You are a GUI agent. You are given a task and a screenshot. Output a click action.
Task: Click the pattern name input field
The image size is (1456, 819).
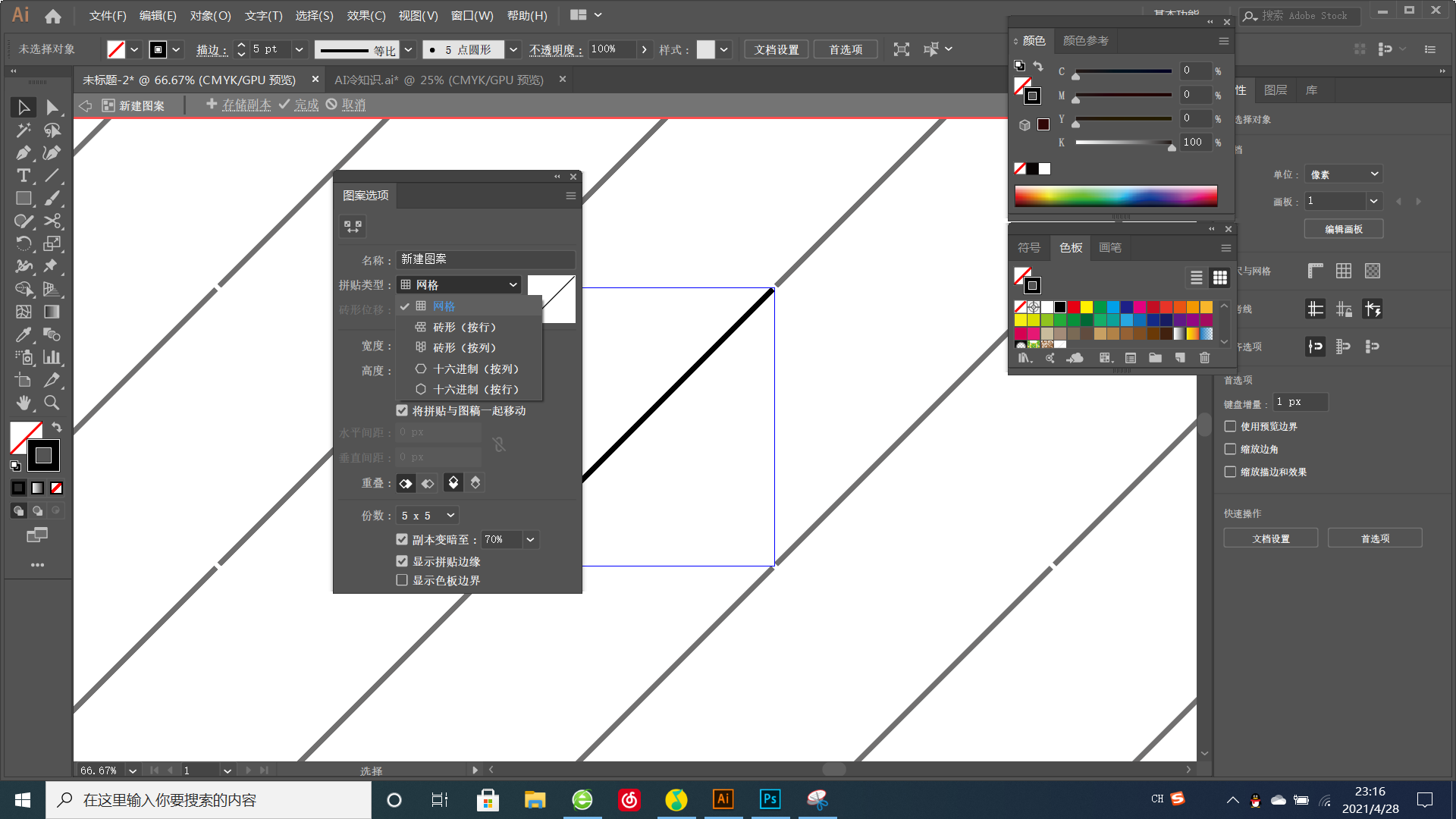click(485, 259)
